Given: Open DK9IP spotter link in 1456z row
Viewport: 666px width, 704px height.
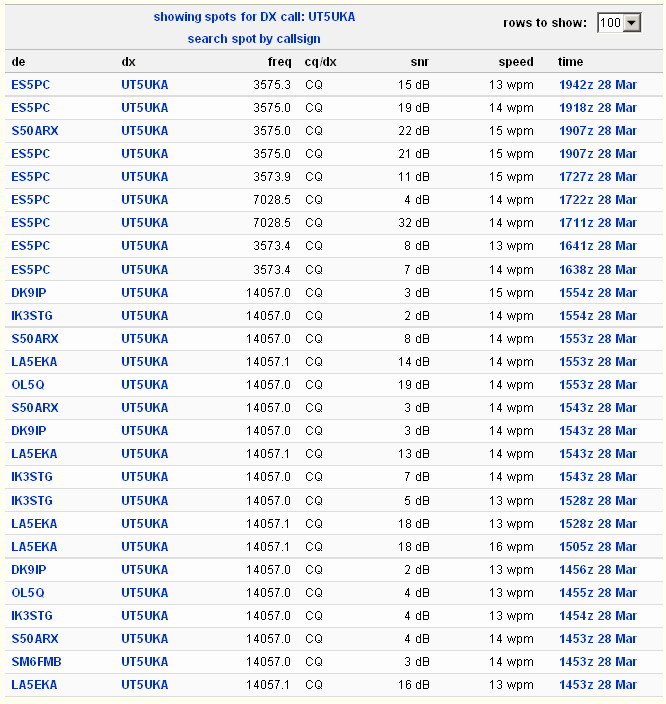Looking at the screenshot, I should (29, 570).
